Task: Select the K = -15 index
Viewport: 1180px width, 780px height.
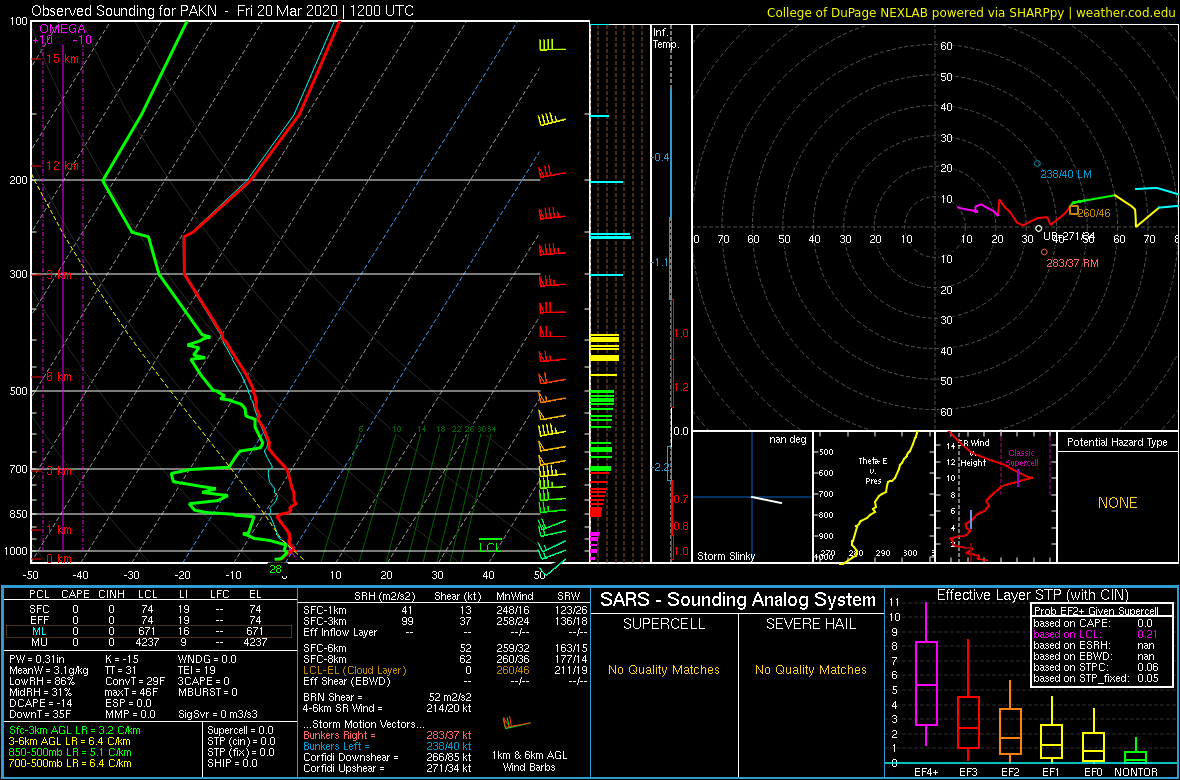Action: [123, 660]
